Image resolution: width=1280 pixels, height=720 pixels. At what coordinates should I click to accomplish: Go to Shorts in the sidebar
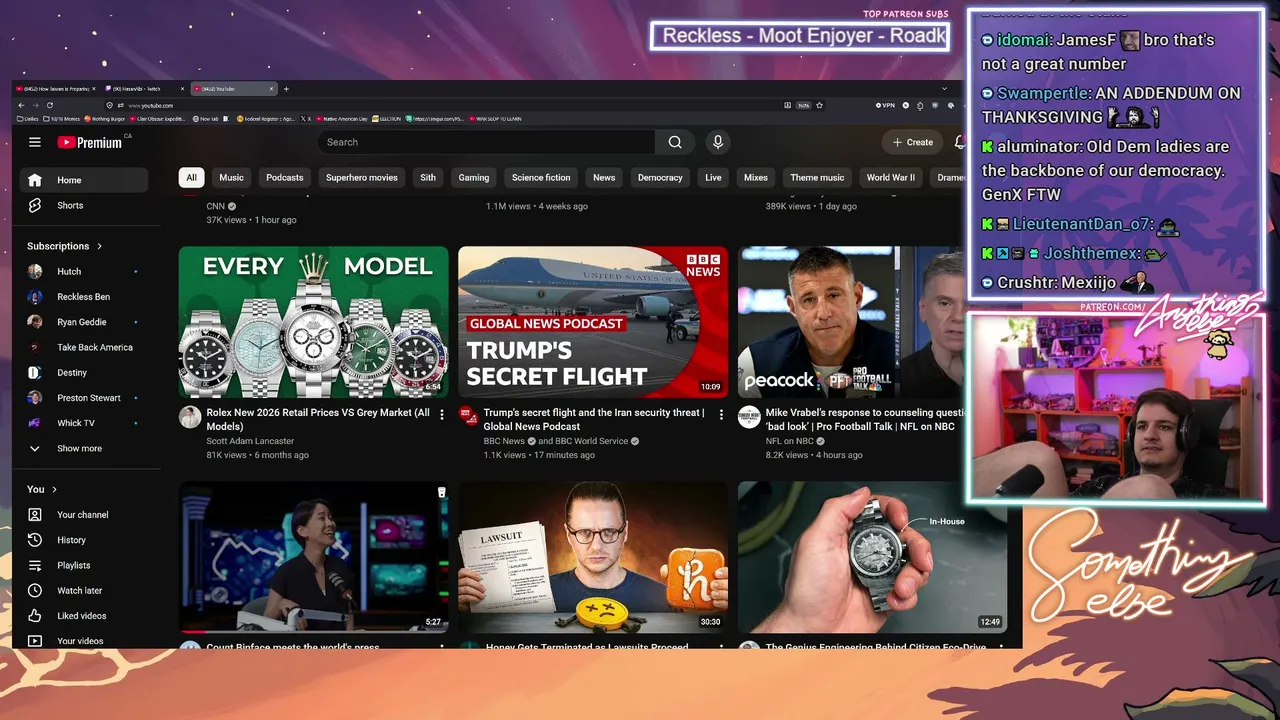(84, 205)
